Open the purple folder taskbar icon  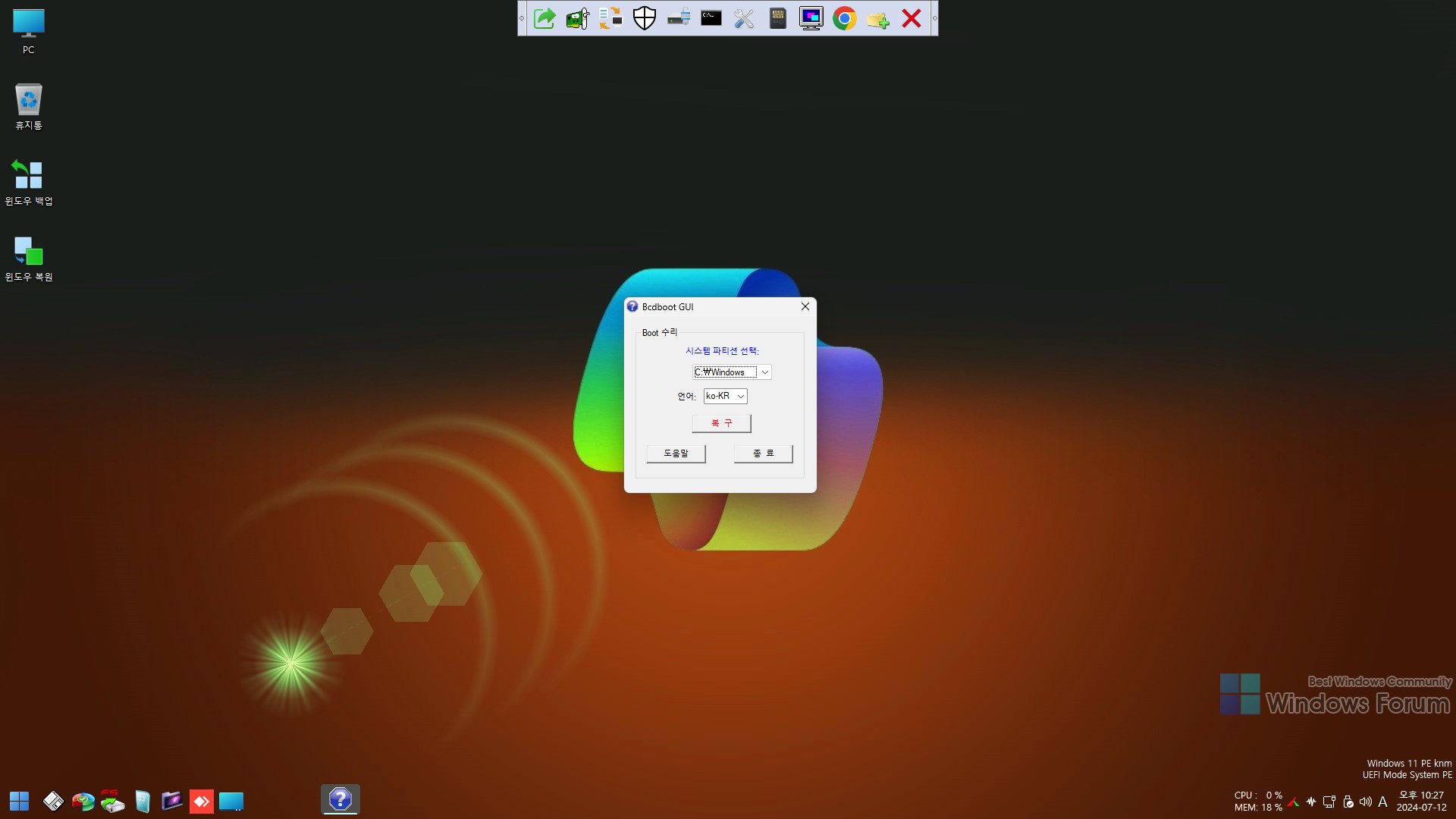(x=172, y=801)
